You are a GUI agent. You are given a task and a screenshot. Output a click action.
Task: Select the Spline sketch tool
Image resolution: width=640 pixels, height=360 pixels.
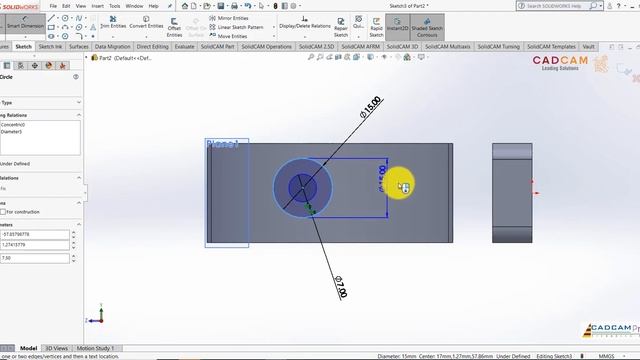point(79,18)
